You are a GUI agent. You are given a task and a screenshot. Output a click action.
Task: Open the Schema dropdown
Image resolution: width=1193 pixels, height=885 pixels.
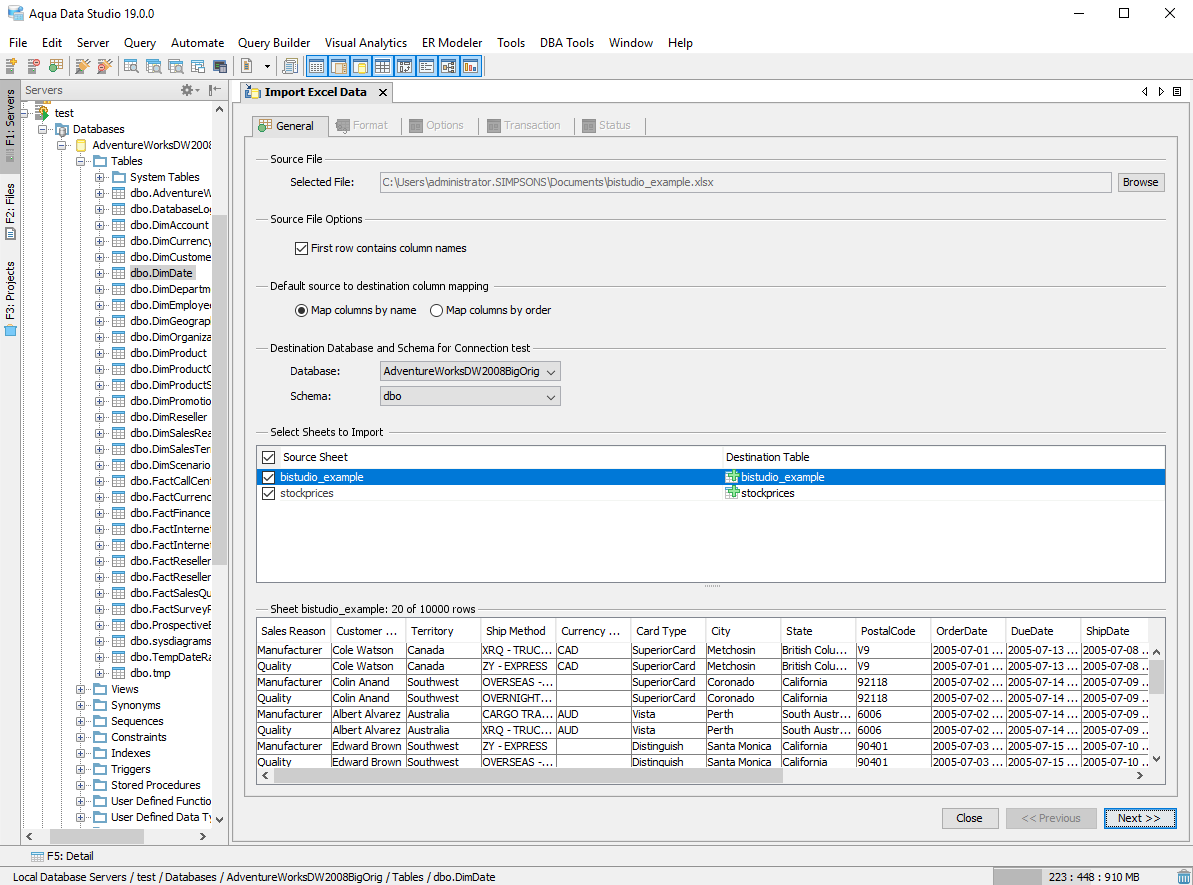470,396
